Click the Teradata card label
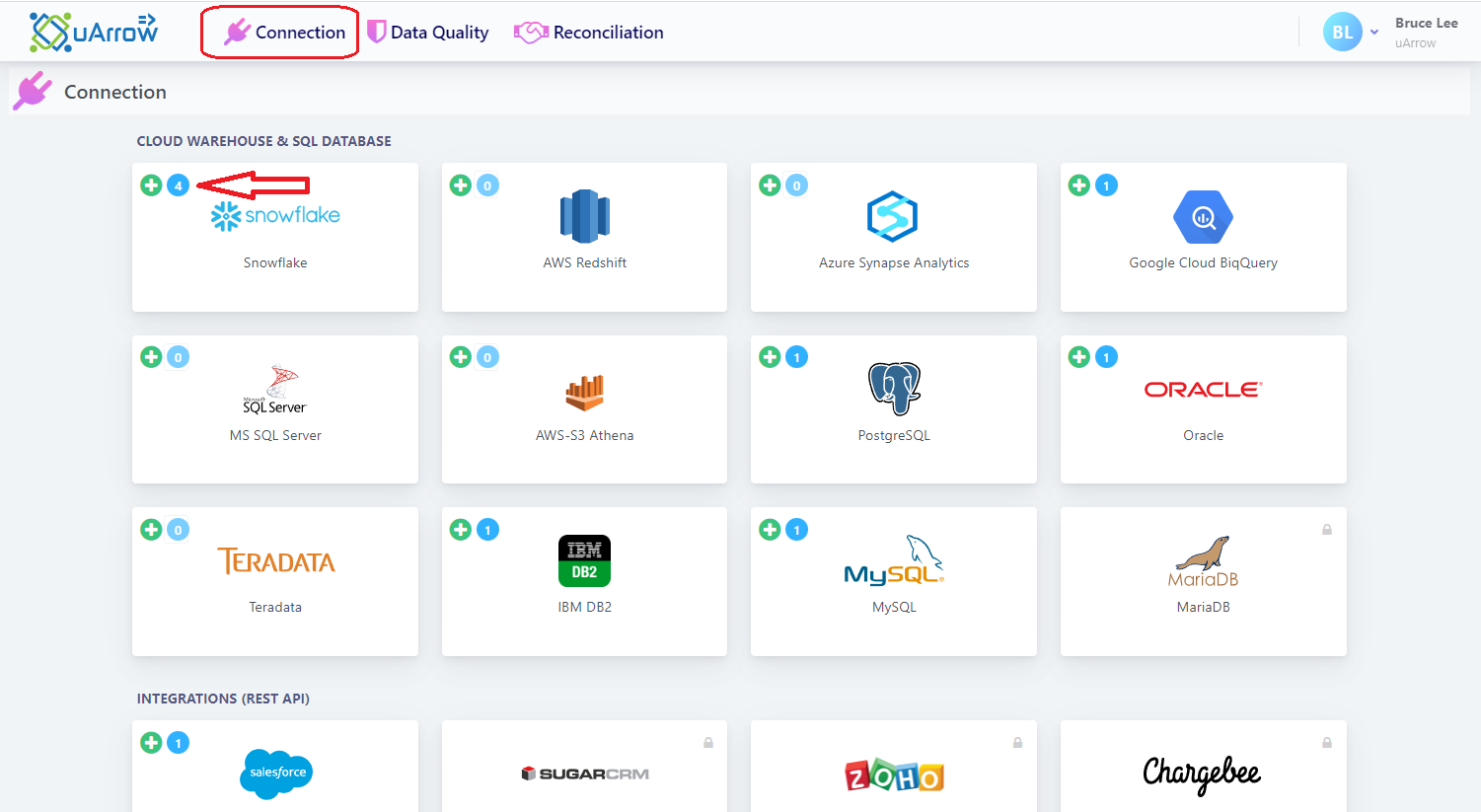The image size is (1481, 812). [275, 607]
